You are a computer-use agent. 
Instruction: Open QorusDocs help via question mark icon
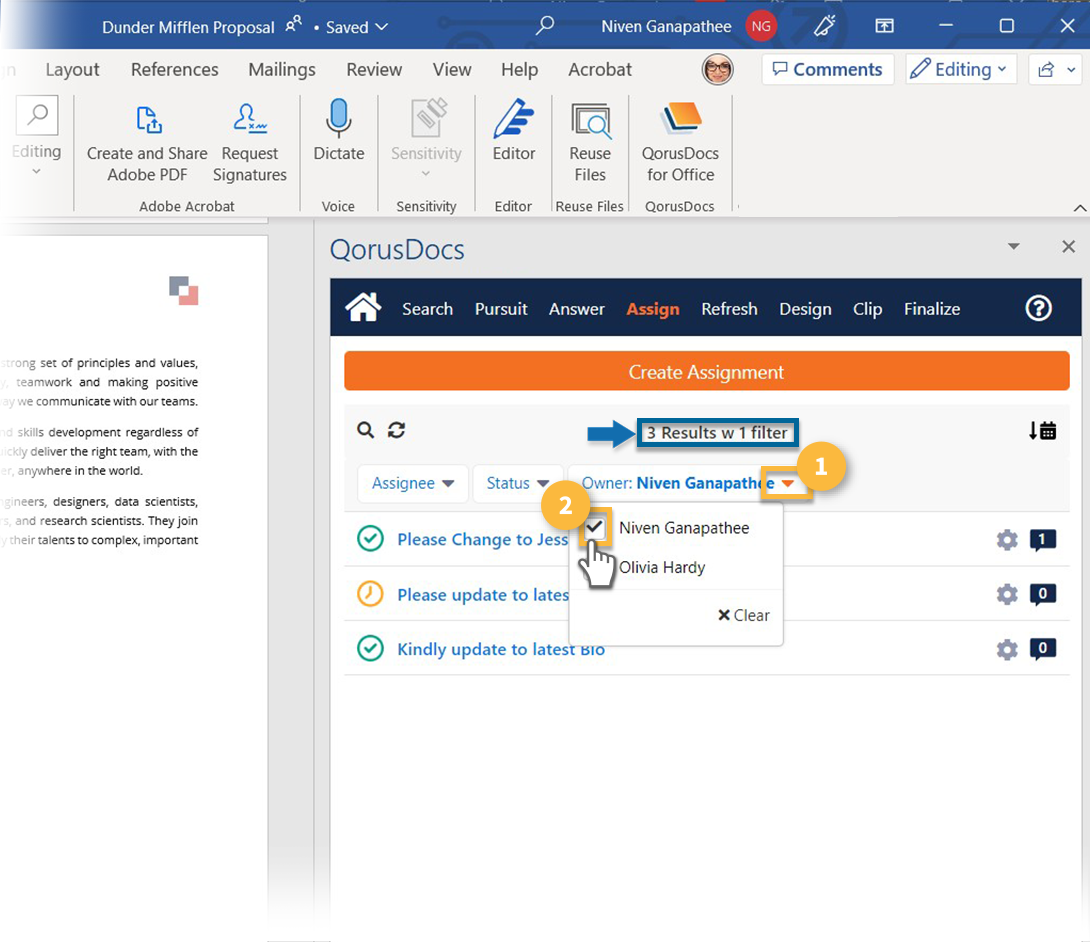coord(1038,308)
